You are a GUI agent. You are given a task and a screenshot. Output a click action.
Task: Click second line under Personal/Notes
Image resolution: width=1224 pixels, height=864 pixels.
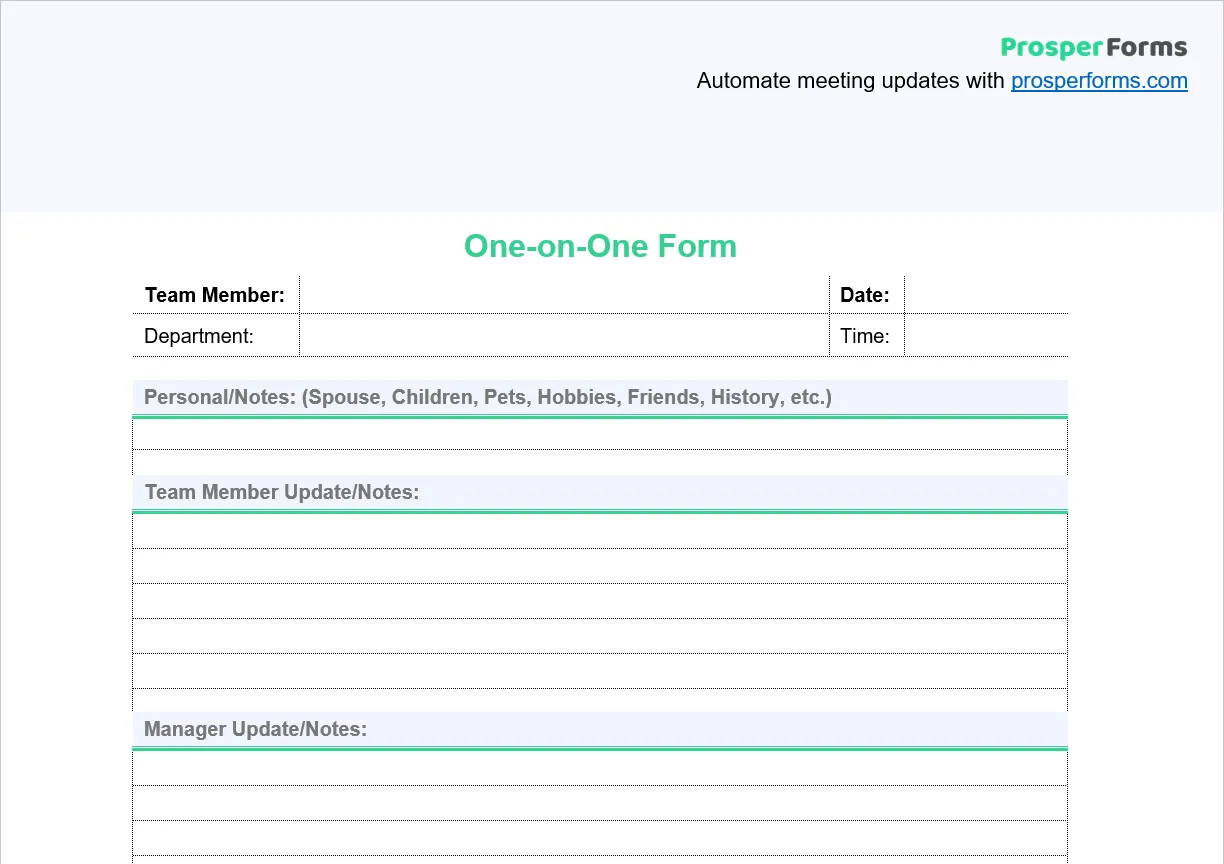tap(600, 463)
